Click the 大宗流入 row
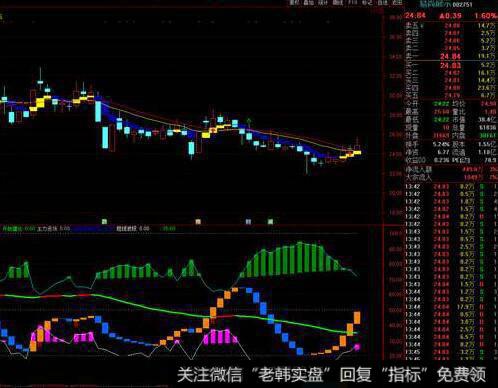 point(451,177)
